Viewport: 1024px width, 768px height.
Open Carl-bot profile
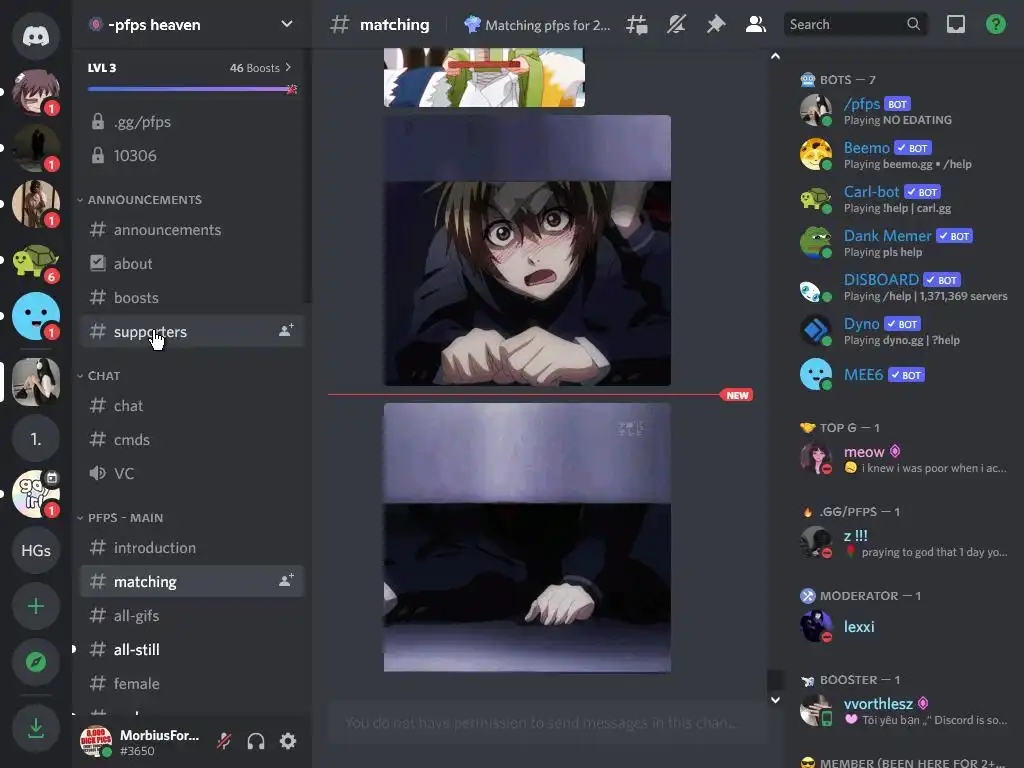[905, 199]
